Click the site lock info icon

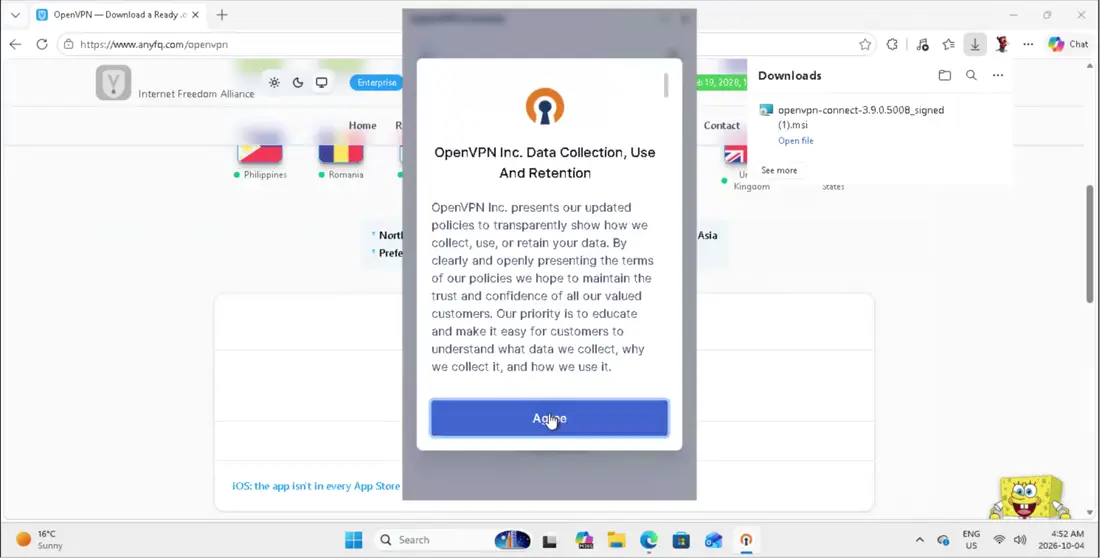68,44
